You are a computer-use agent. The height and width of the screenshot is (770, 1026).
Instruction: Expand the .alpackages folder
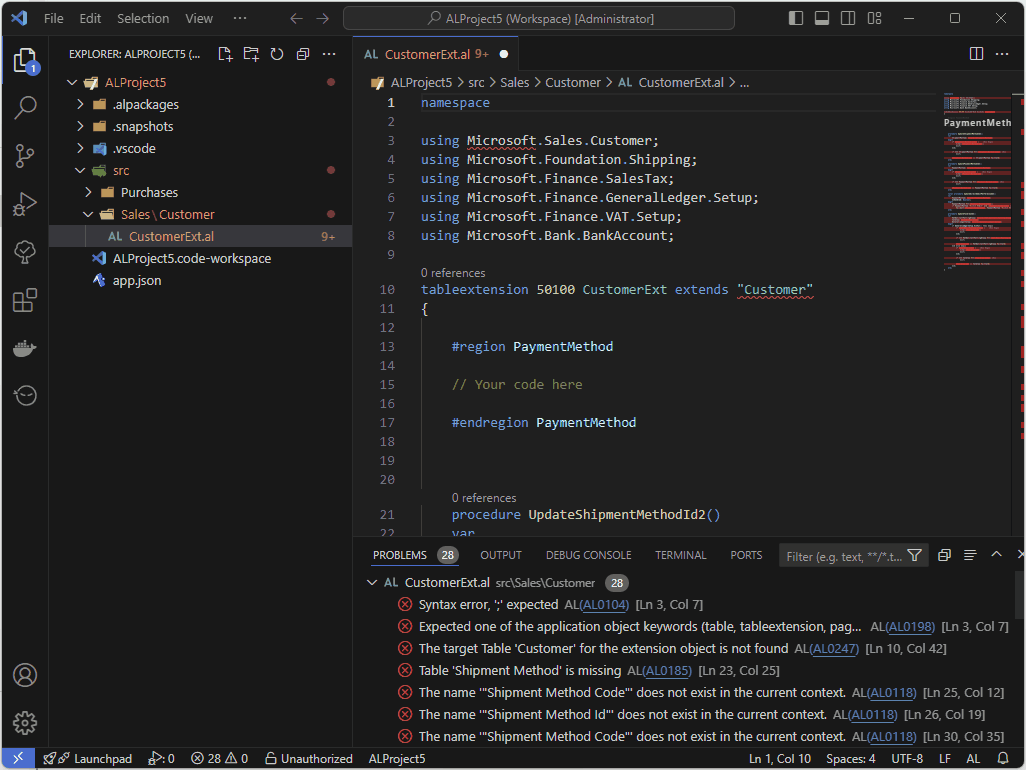80,104
